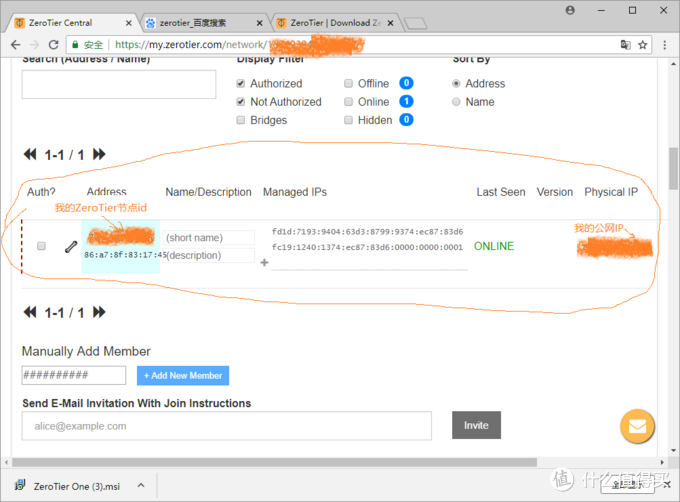Click the wrench icon for the member row

pyautogui.click(x=71, y=246)
